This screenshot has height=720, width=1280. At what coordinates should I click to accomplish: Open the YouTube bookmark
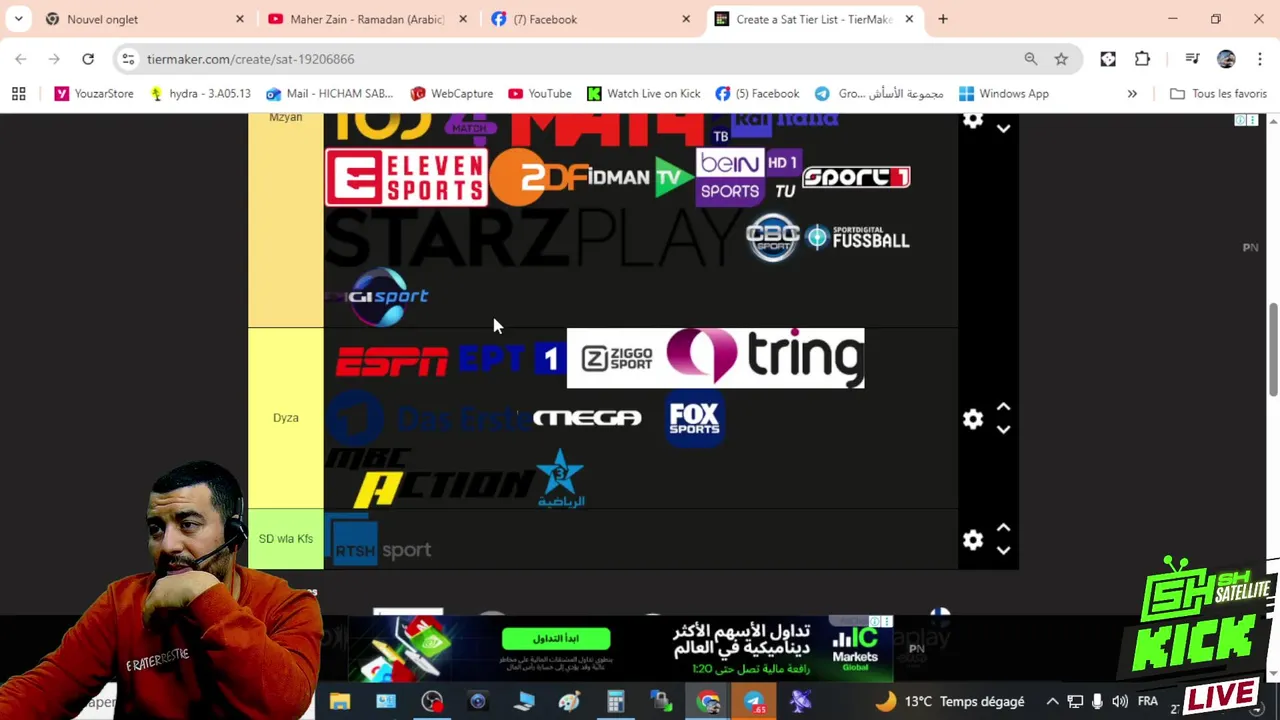[540, 94]
